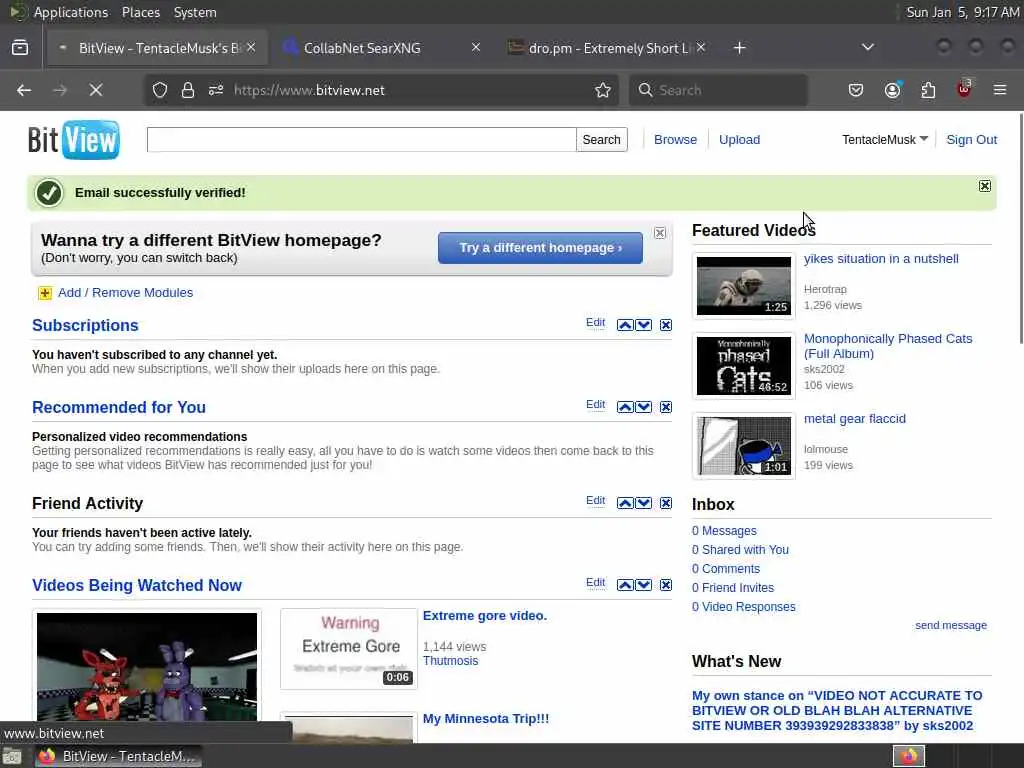This screenshot has width=1024, height=768.
Task: Move Recommended for You module up
Action: tap(625, 407)
